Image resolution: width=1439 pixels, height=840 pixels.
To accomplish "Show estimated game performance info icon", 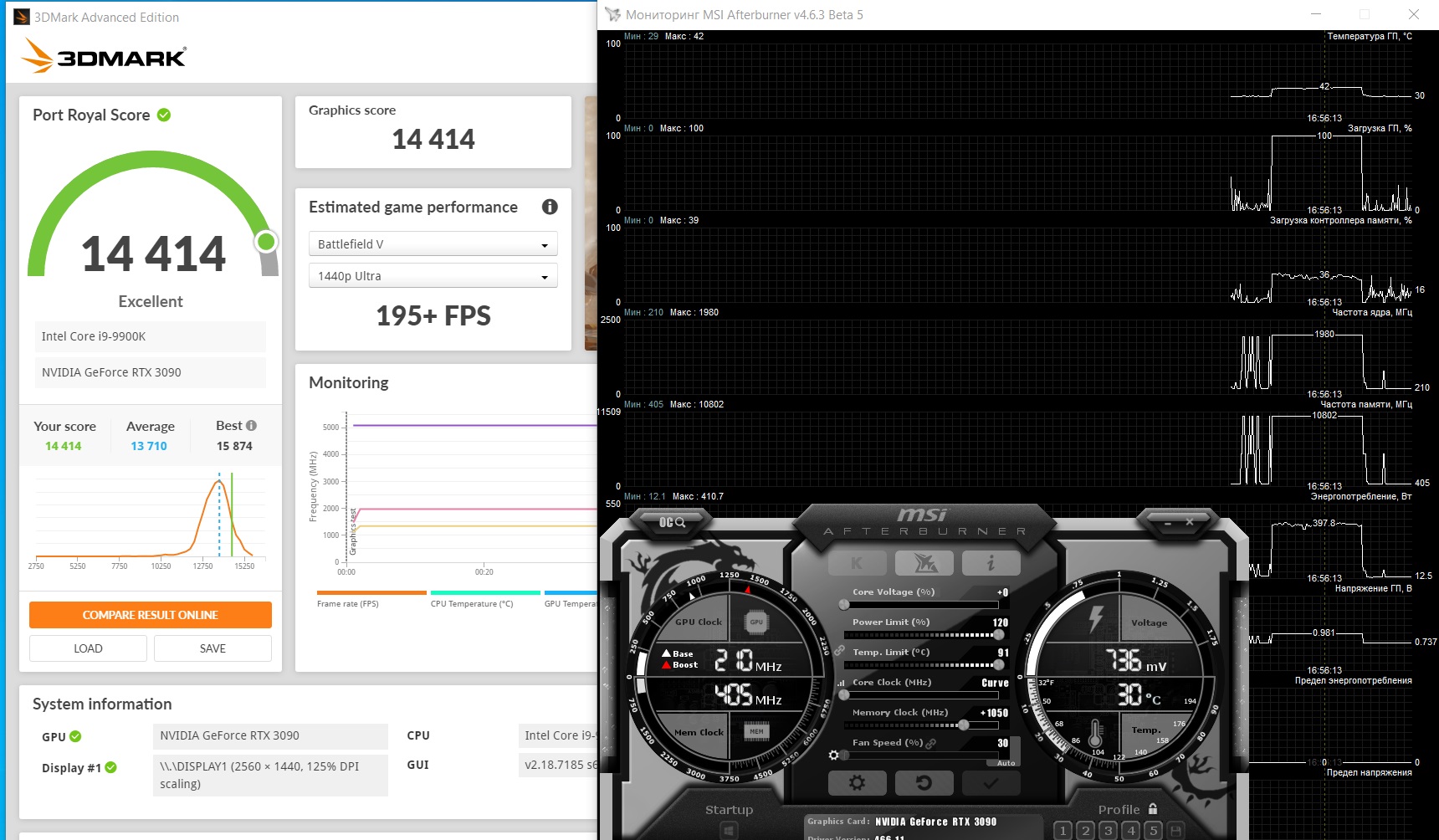I will [550, 207].
